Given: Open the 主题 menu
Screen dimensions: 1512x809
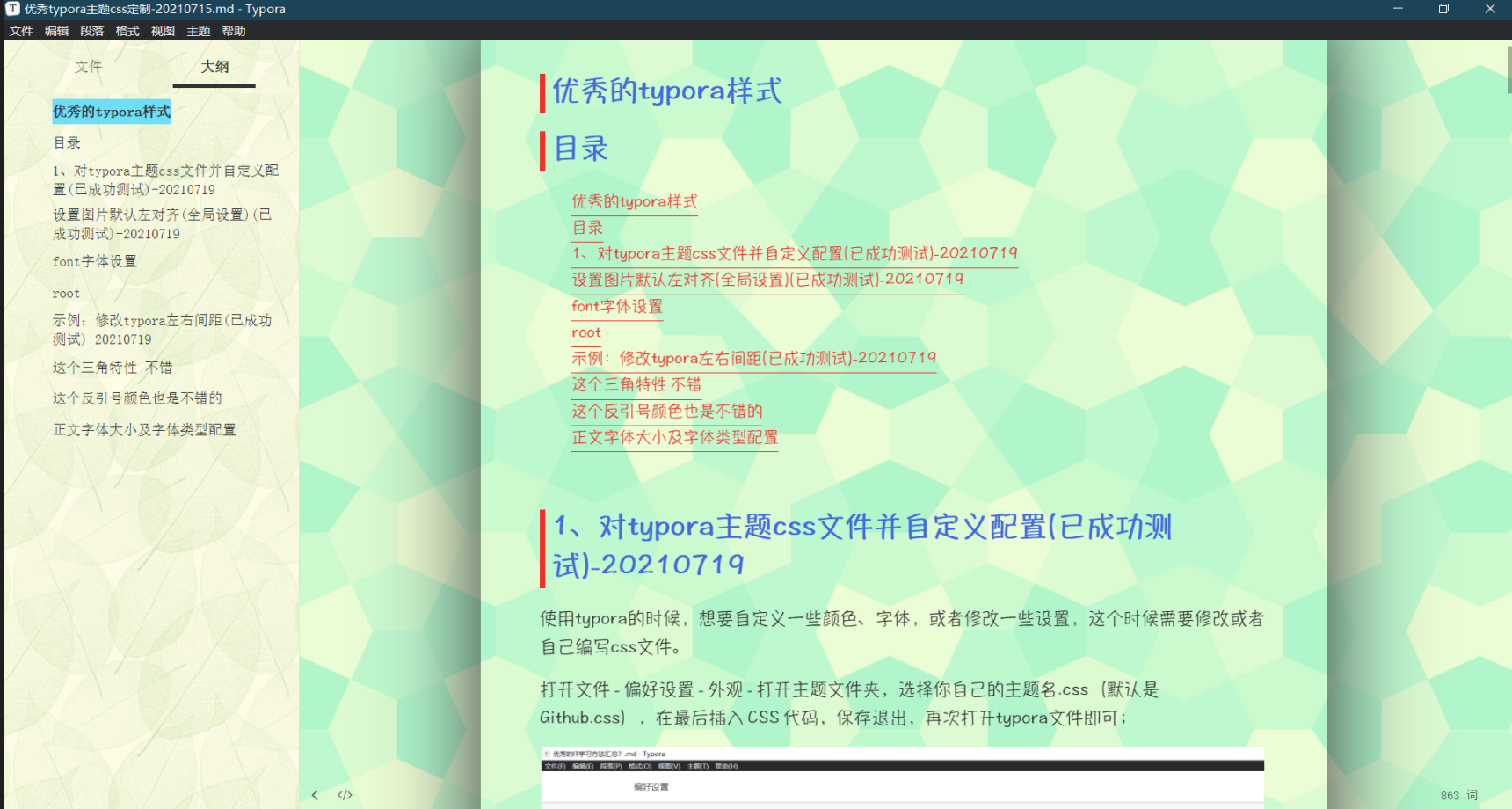Looking at the screenshot, I should tap(199, 31).
